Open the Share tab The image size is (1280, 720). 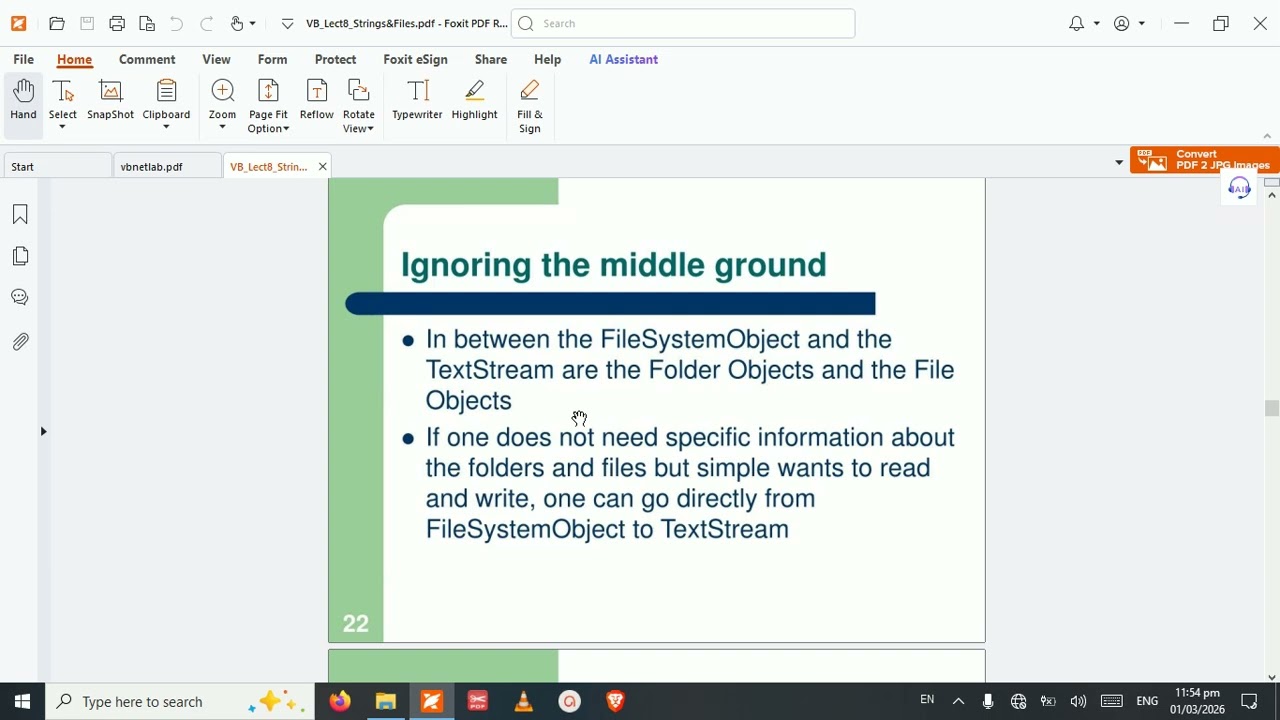tap(491, 59)
